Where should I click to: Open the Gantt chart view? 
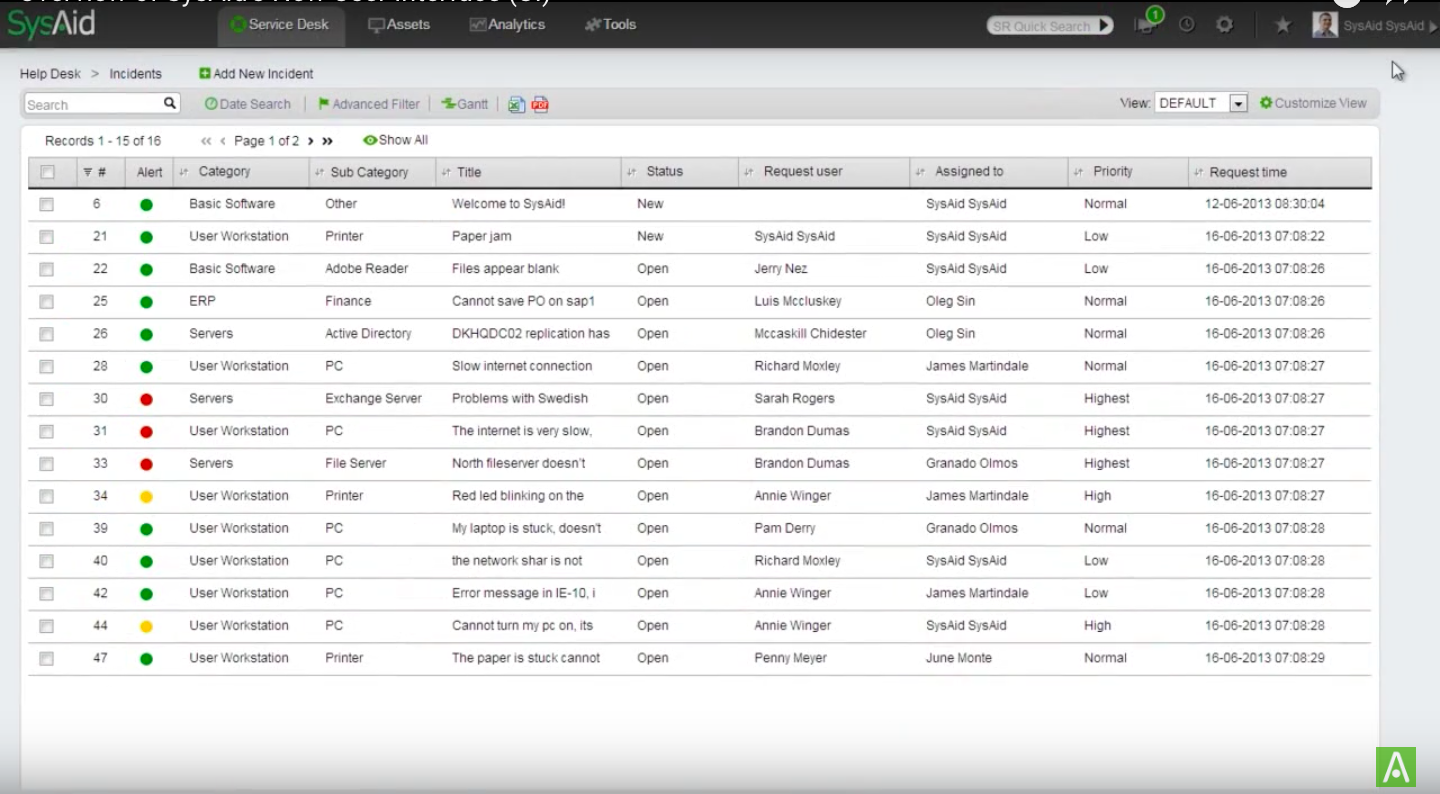(x=464, y=103)
